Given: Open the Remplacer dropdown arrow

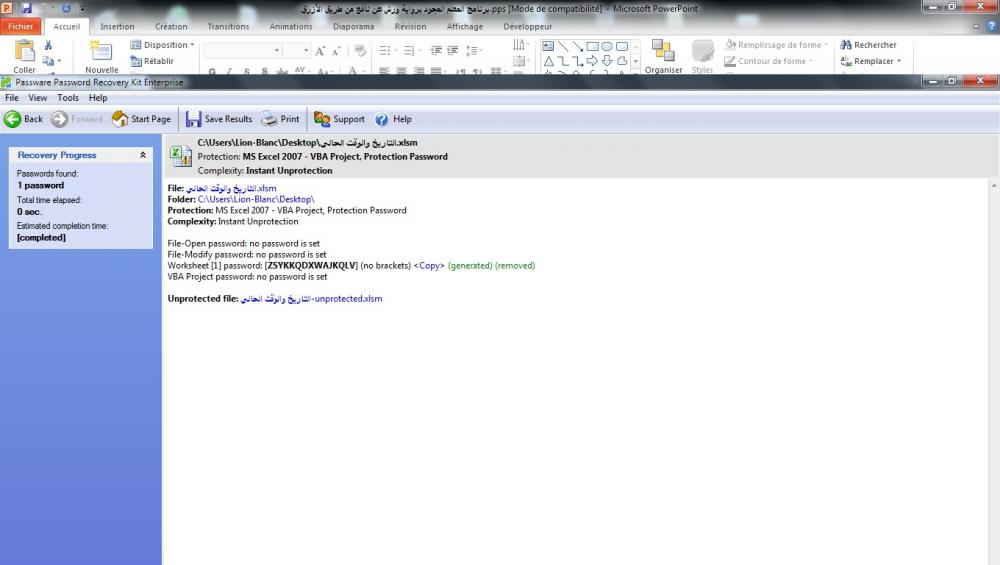Looking at the screenshot, I should click(x=899, y=61).
